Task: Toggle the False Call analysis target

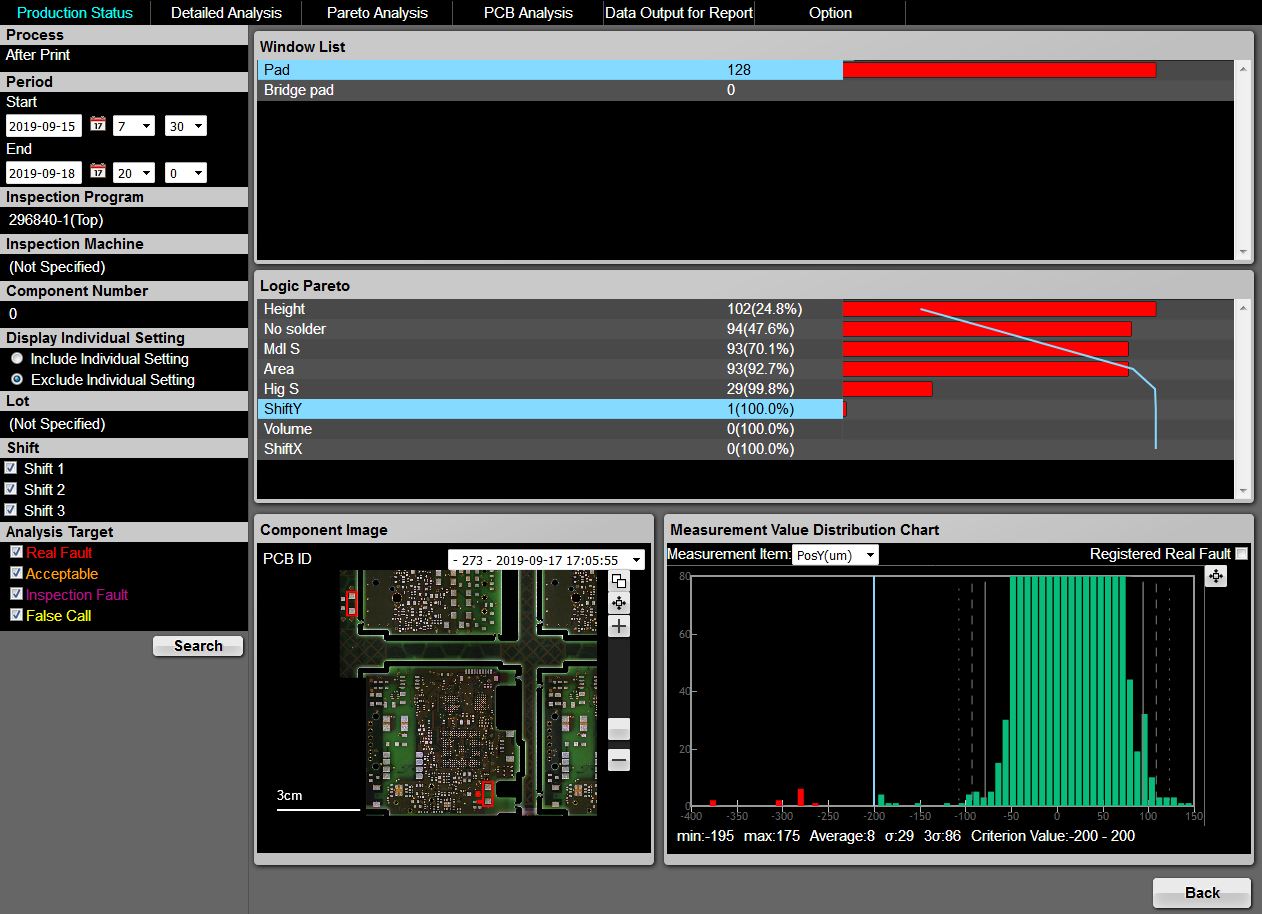Action: [x=16, y=615]
